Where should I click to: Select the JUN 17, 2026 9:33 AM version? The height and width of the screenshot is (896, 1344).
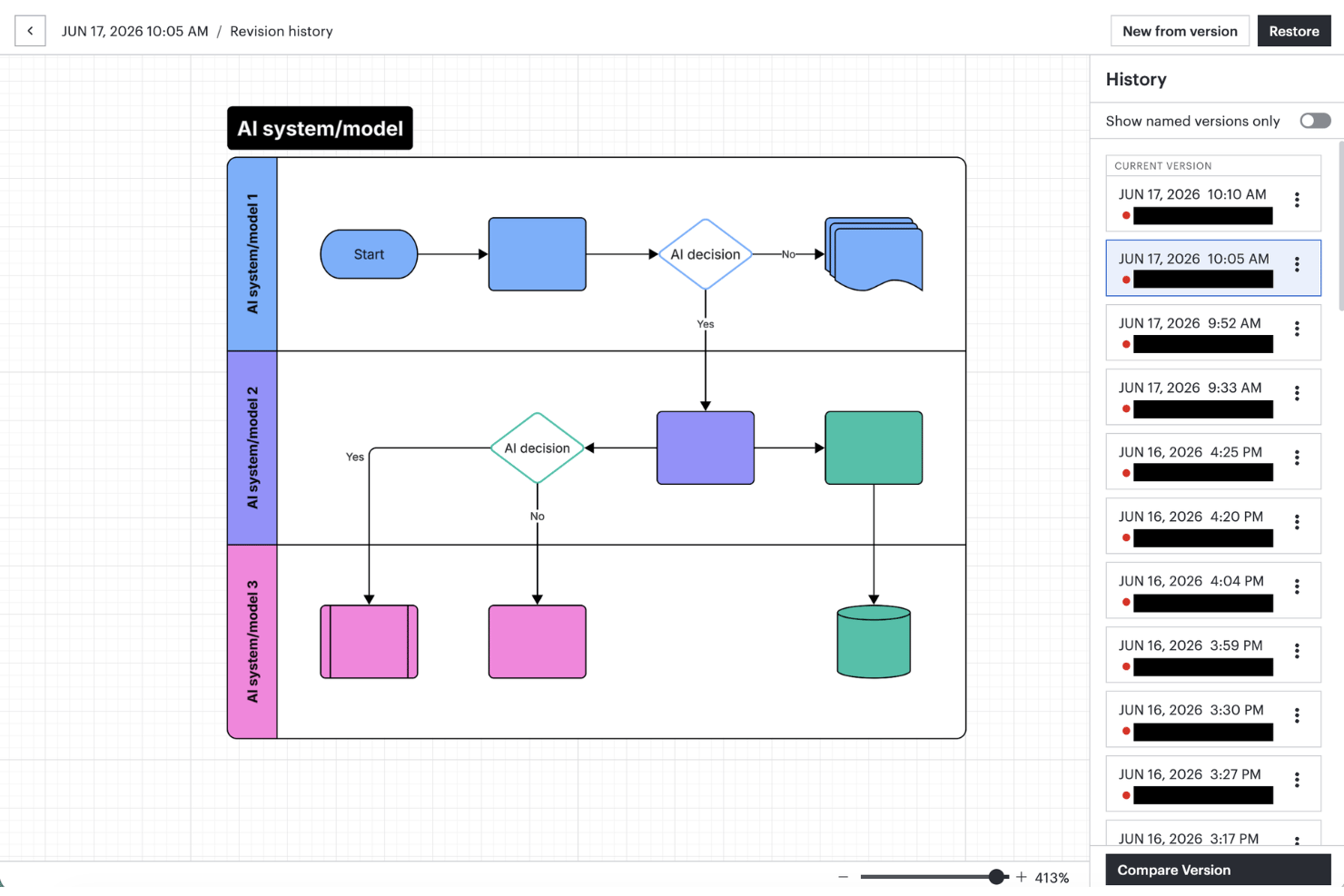[x=1213, y=397]
